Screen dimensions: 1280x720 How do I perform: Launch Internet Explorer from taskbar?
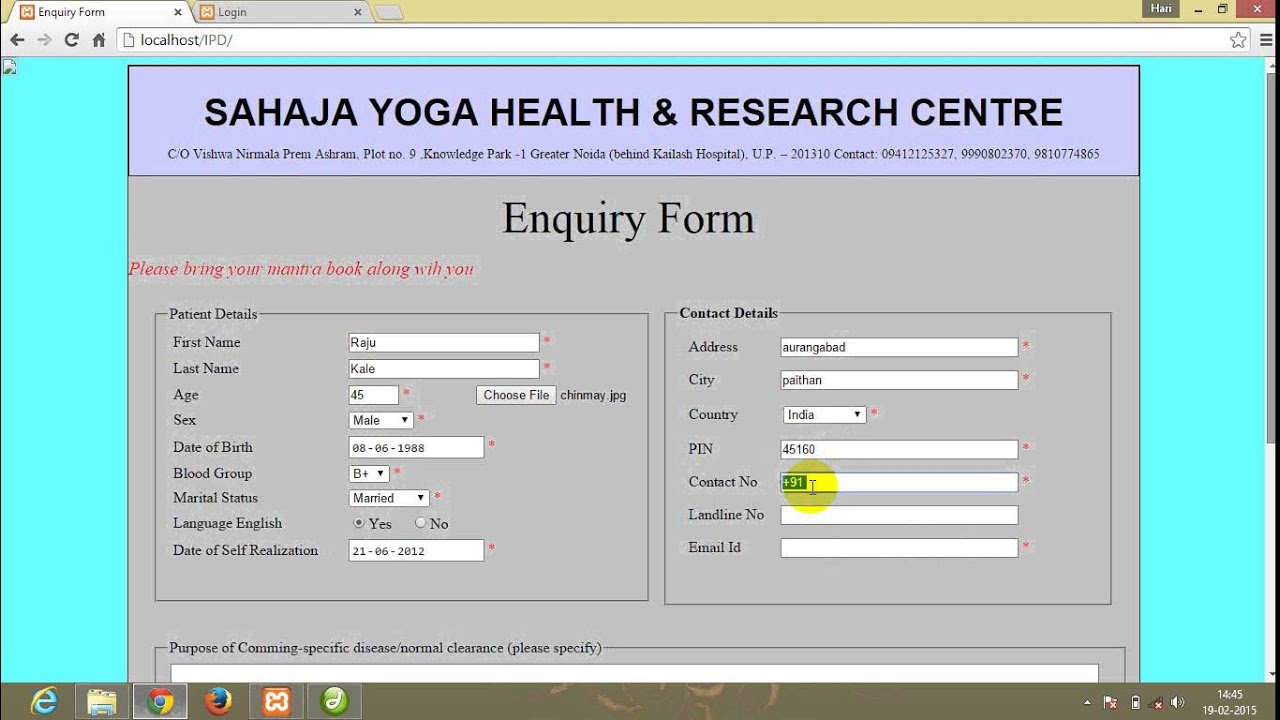coord(44,701)
